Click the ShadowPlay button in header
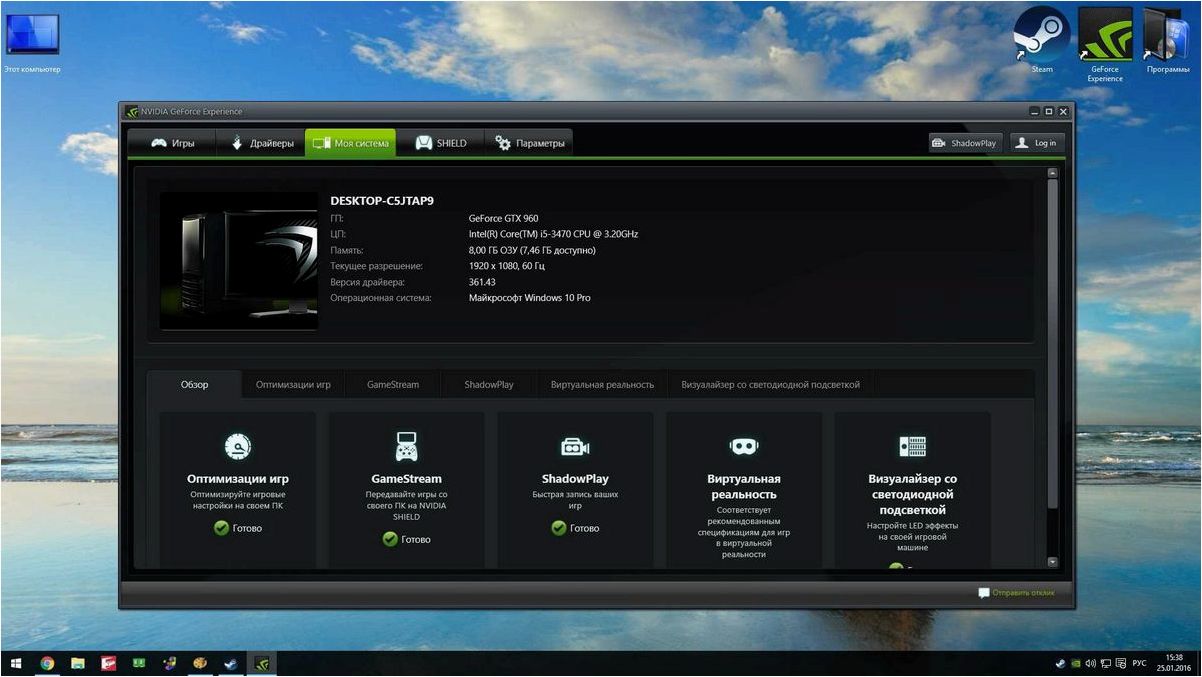The image size is (1202, 677). [965, 143]
